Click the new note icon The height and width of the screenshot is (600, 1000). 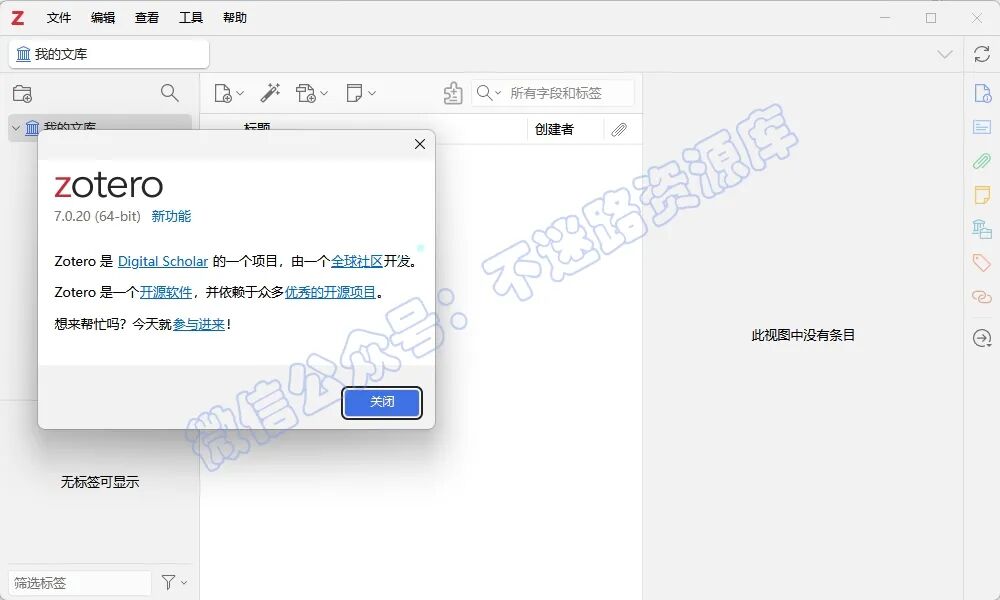pos(354,93)
